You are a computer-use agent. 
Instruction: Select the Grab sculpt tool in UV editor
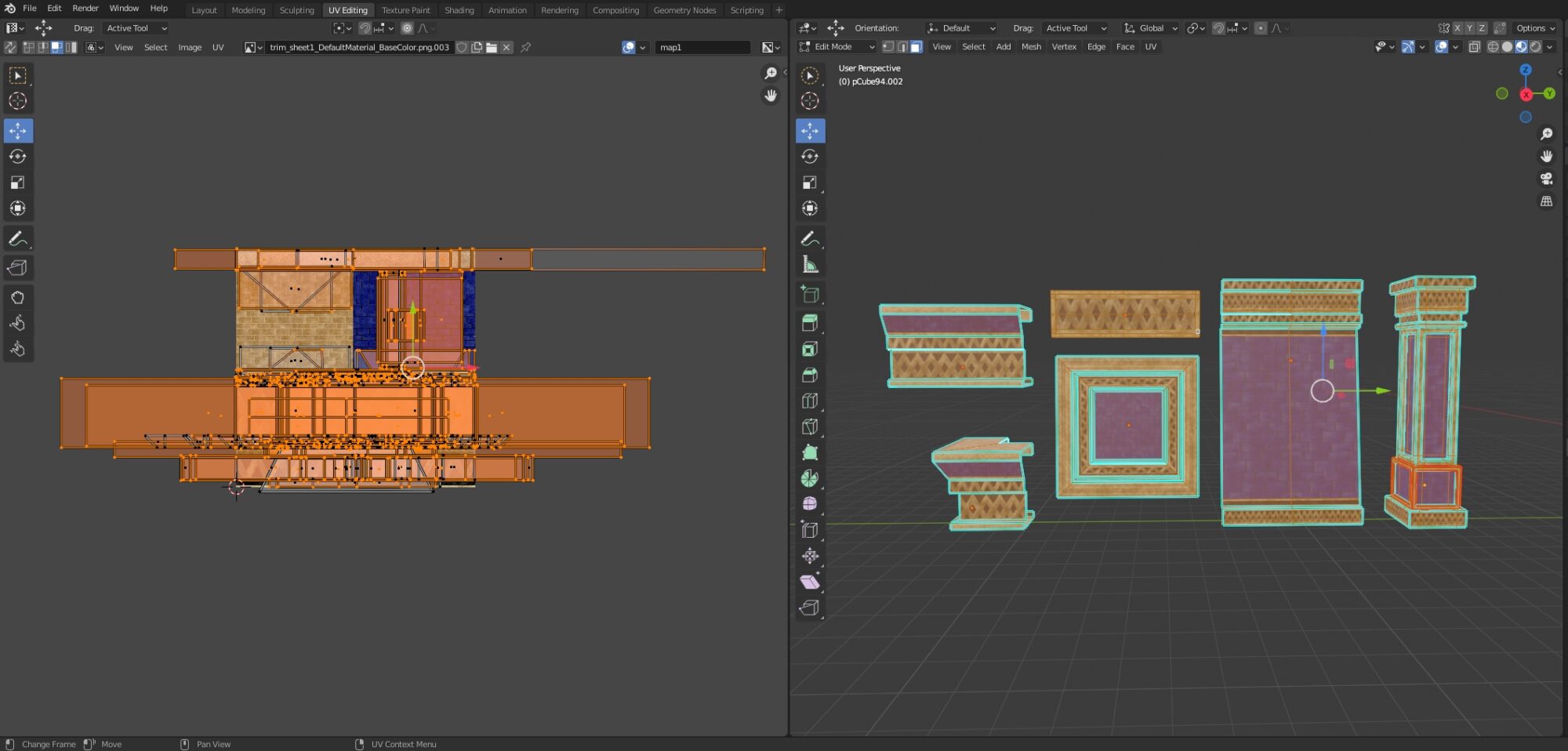tap(17, 298)
